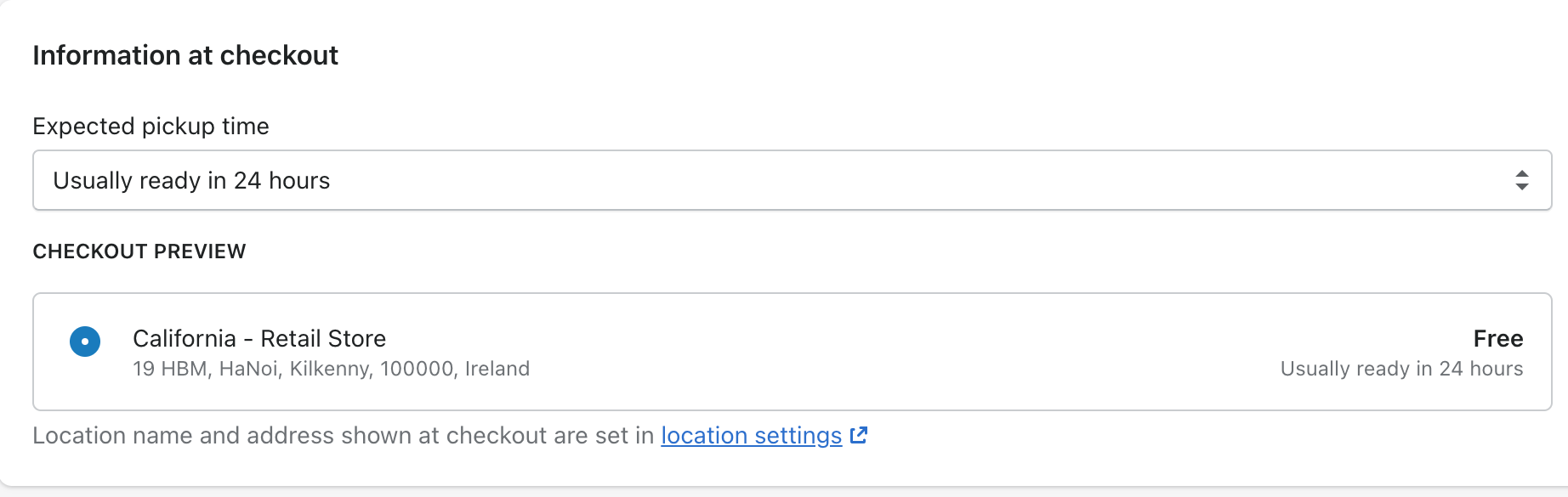Select the California - Retail Store radio button
The width and height of the screenshot is (1568, 497).
click(x=85, y=342)
